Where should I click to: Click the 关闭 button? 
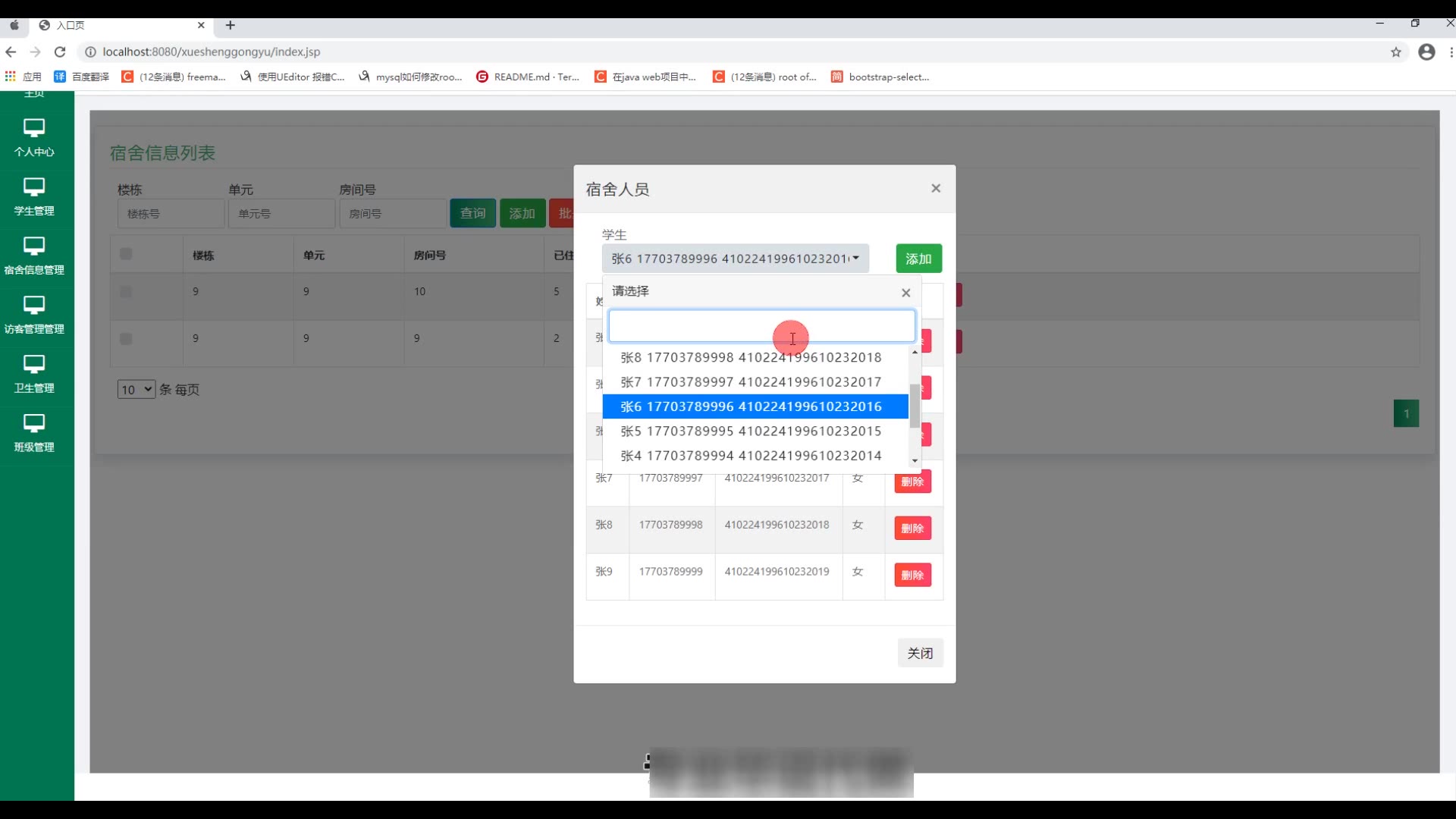coord(920,653)
